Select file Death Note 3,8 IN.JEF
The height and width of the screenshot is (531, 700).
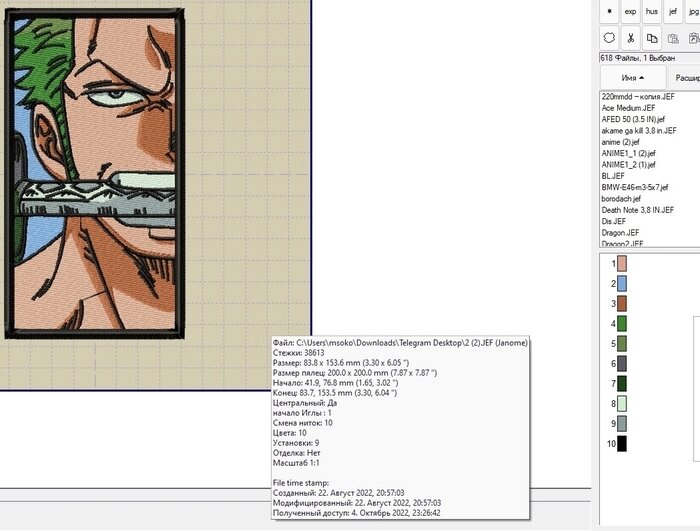tap(638, 210)
